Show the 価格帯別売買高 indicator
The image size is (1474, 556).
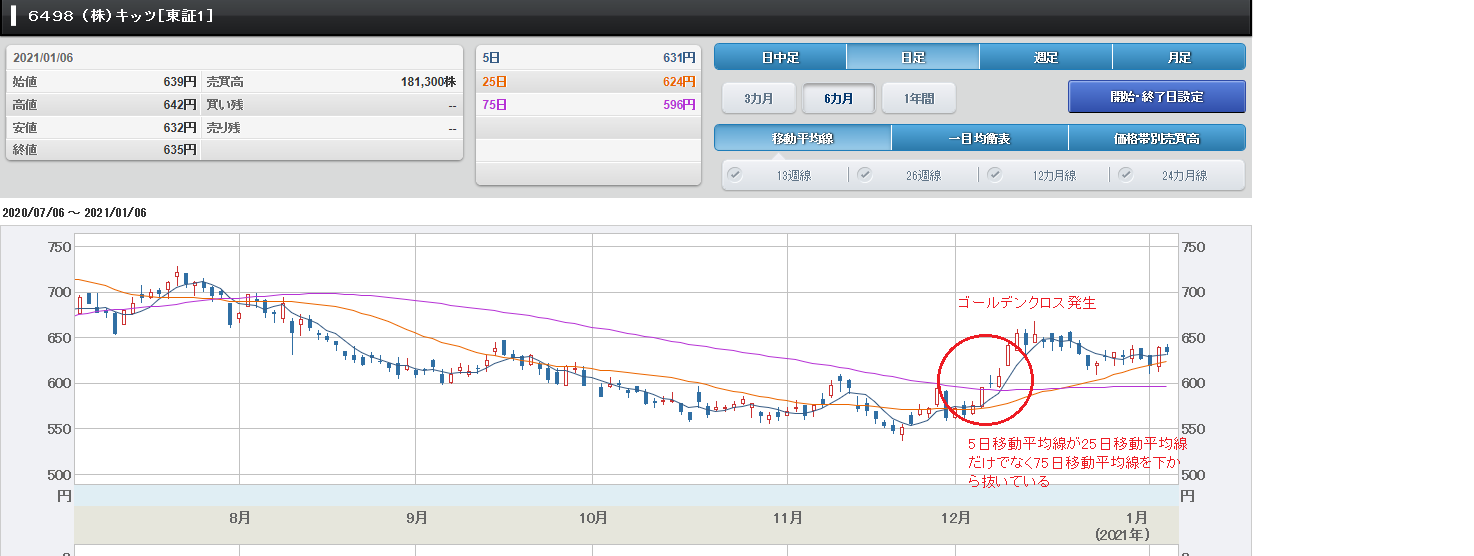[x=1157, y=138]
